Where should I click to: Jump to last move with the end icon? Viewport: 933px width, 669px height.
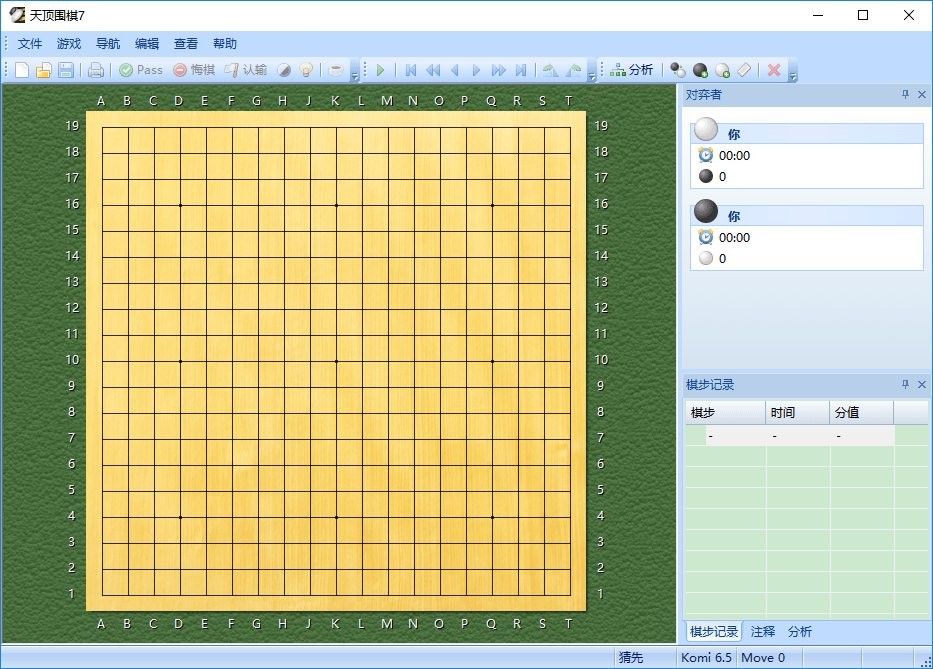pyautogui.click(x=520, y=70)
